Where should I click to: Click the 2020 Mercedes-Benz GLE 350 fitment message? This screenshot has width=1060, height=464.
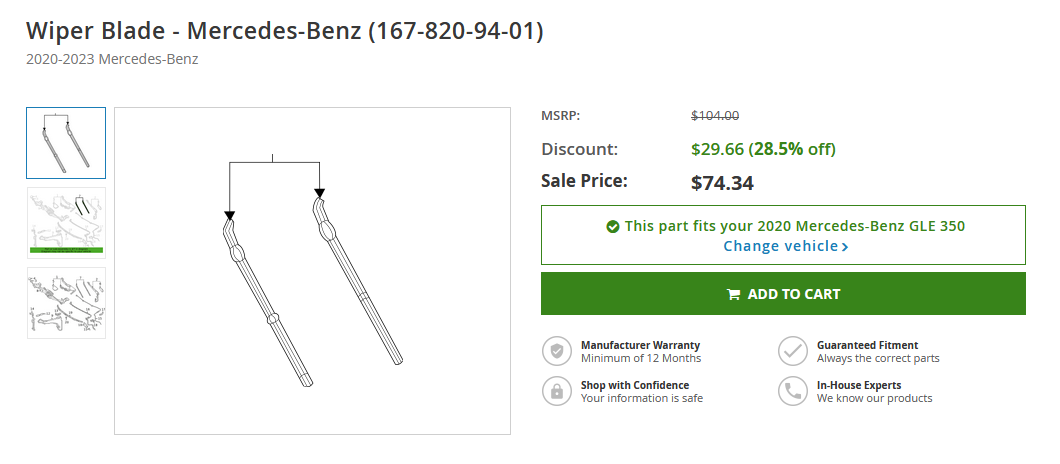tap(794, 226)
